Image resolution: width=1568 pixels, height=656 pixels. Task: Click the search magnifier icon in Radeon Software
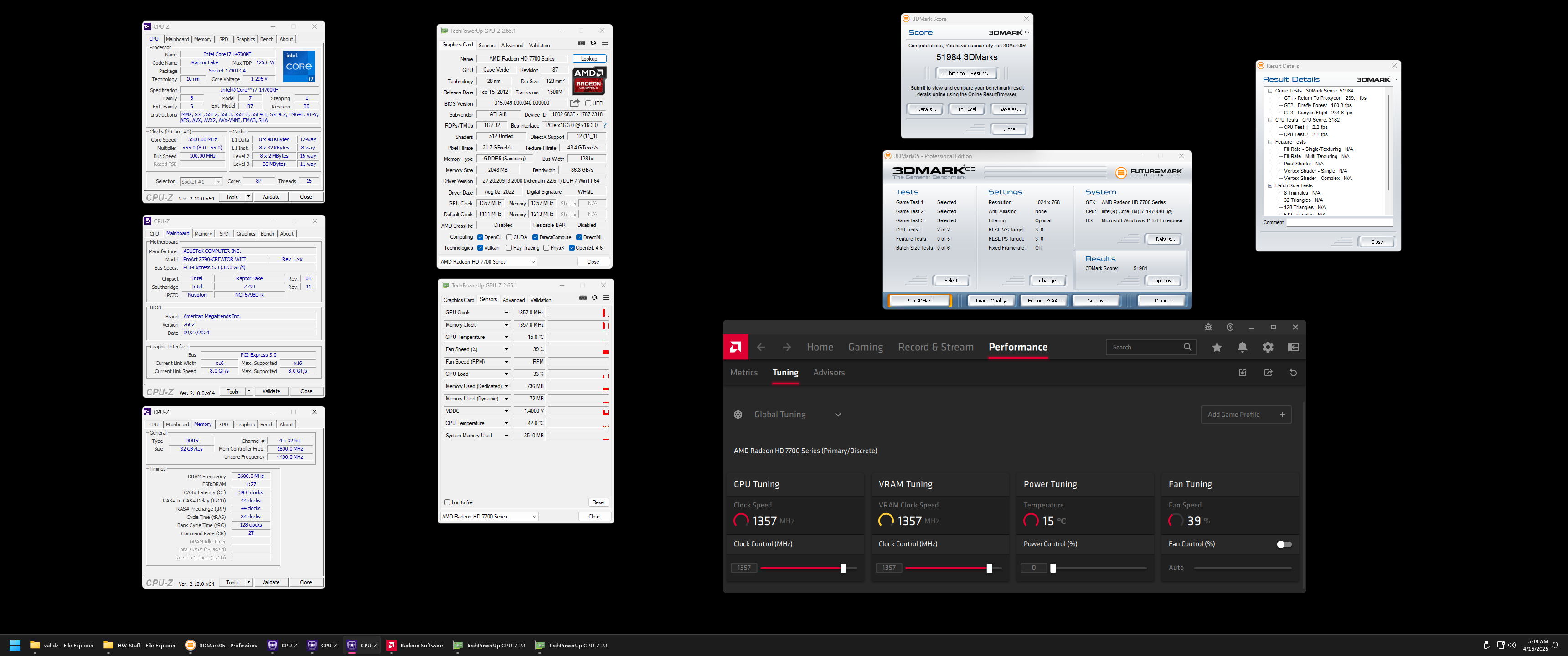(1187, 347)
